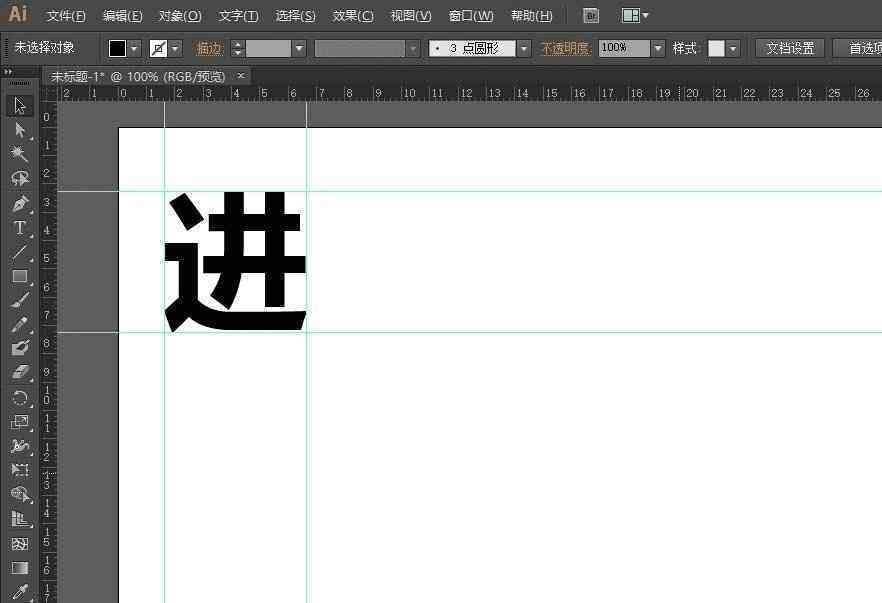The height and width of the screenshot is (603, 882).
Task: Adjust stroke weight stepper arrows
Action: [237, 48]
